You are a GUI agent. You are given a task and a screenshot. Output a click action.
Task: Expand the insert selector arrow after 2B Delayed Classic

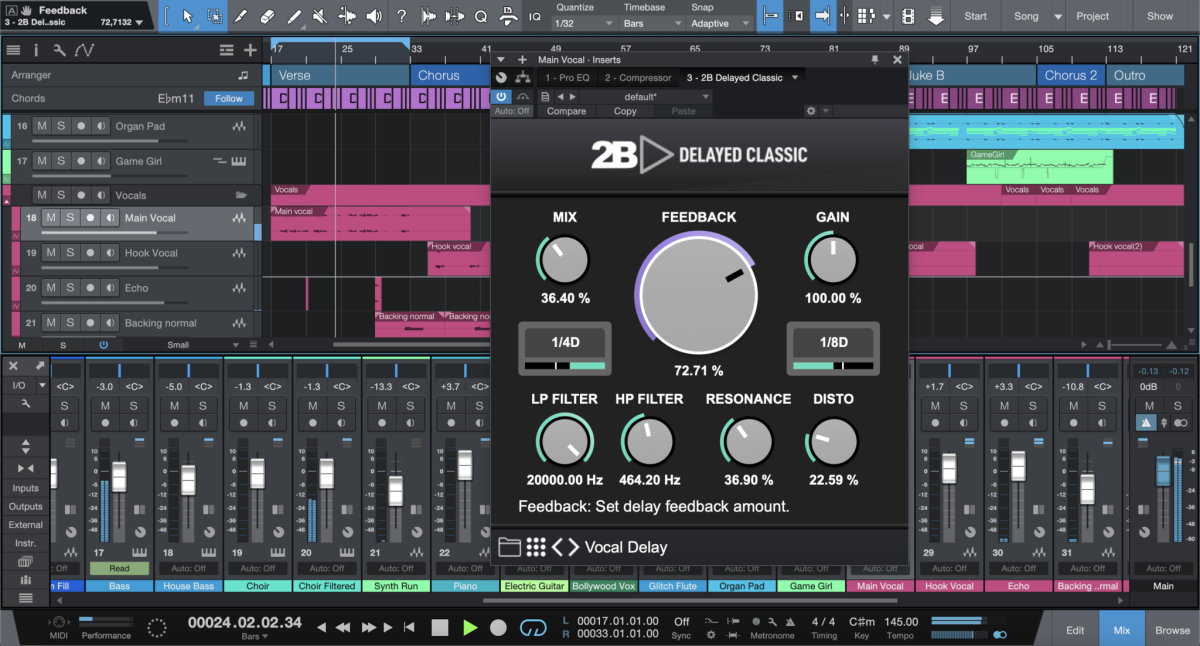pyautogui.click(x=795, y=78)
